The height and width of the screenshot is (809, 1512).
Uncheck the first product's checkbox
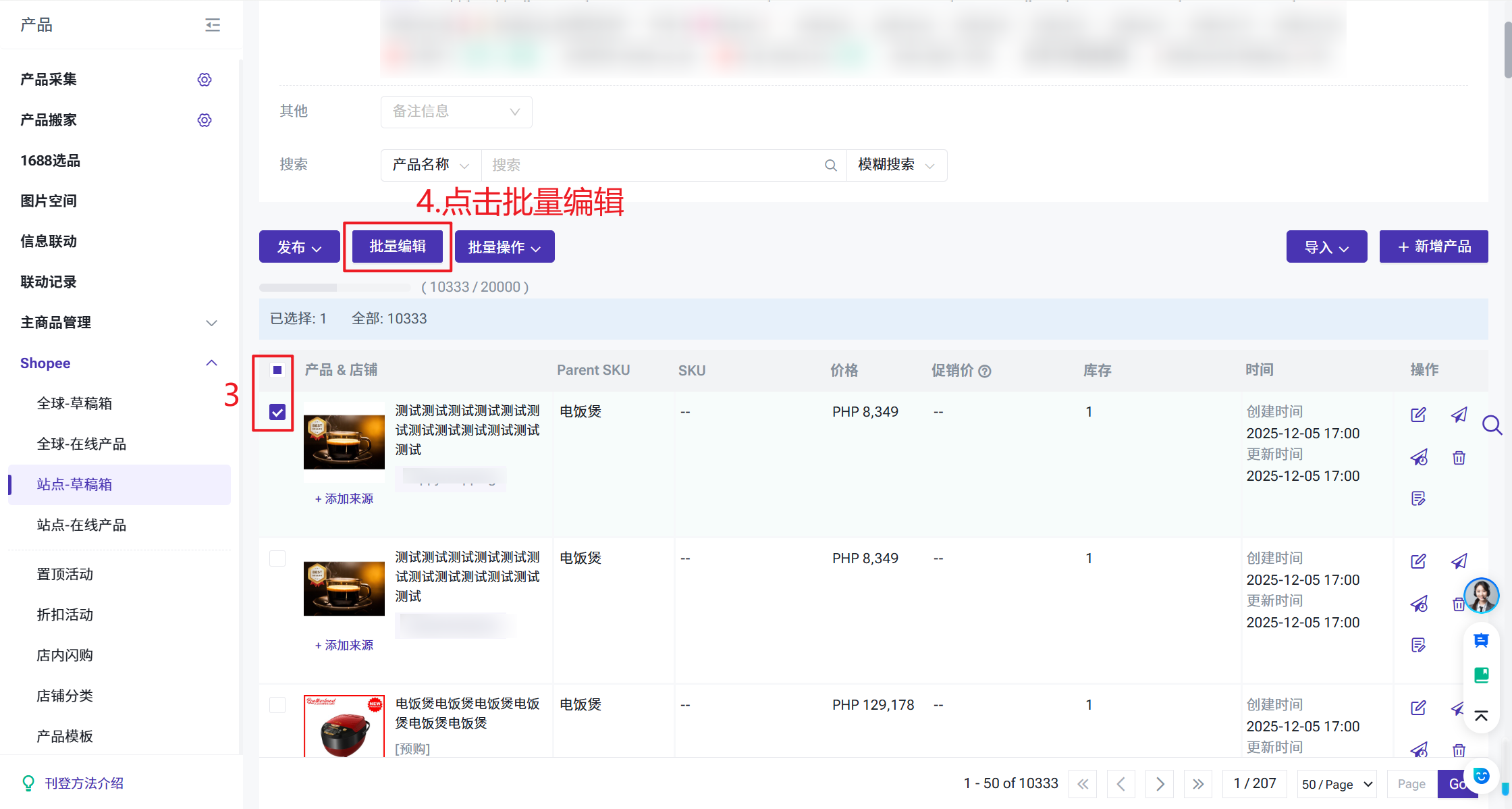[x=277, y=412]
